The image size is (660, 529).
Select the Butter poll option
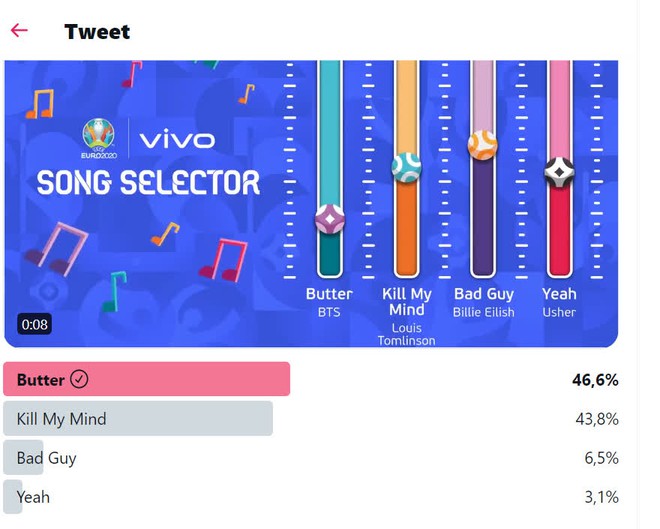(146, 380)
